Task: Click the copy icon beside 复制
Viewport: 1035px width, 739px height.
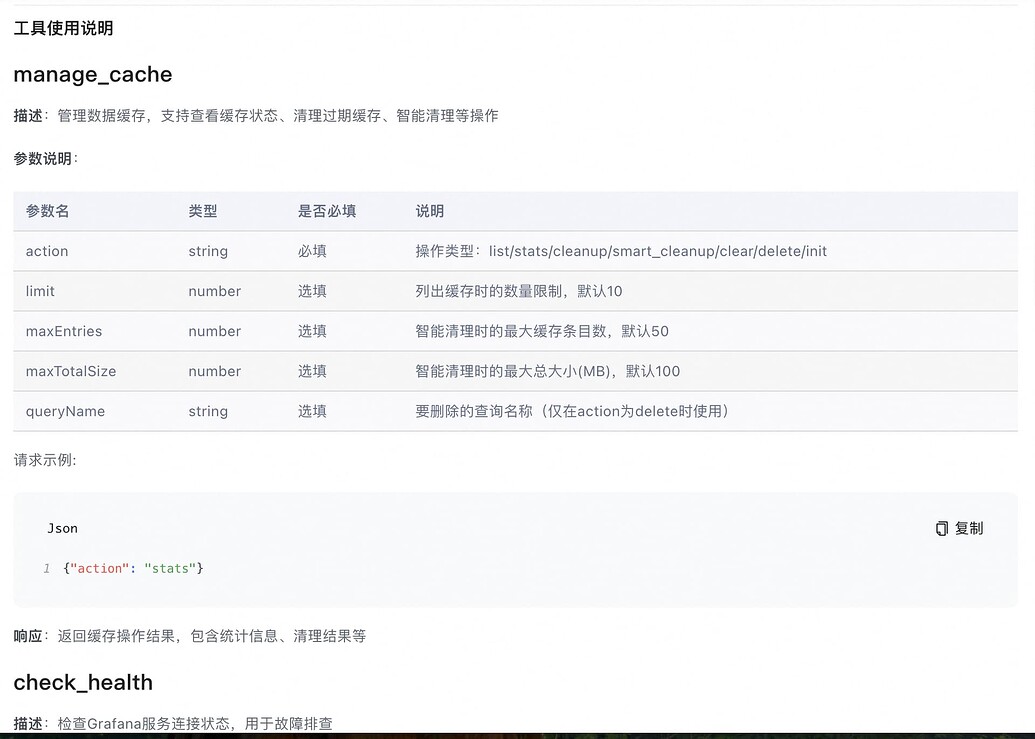Action: (941, 528)
